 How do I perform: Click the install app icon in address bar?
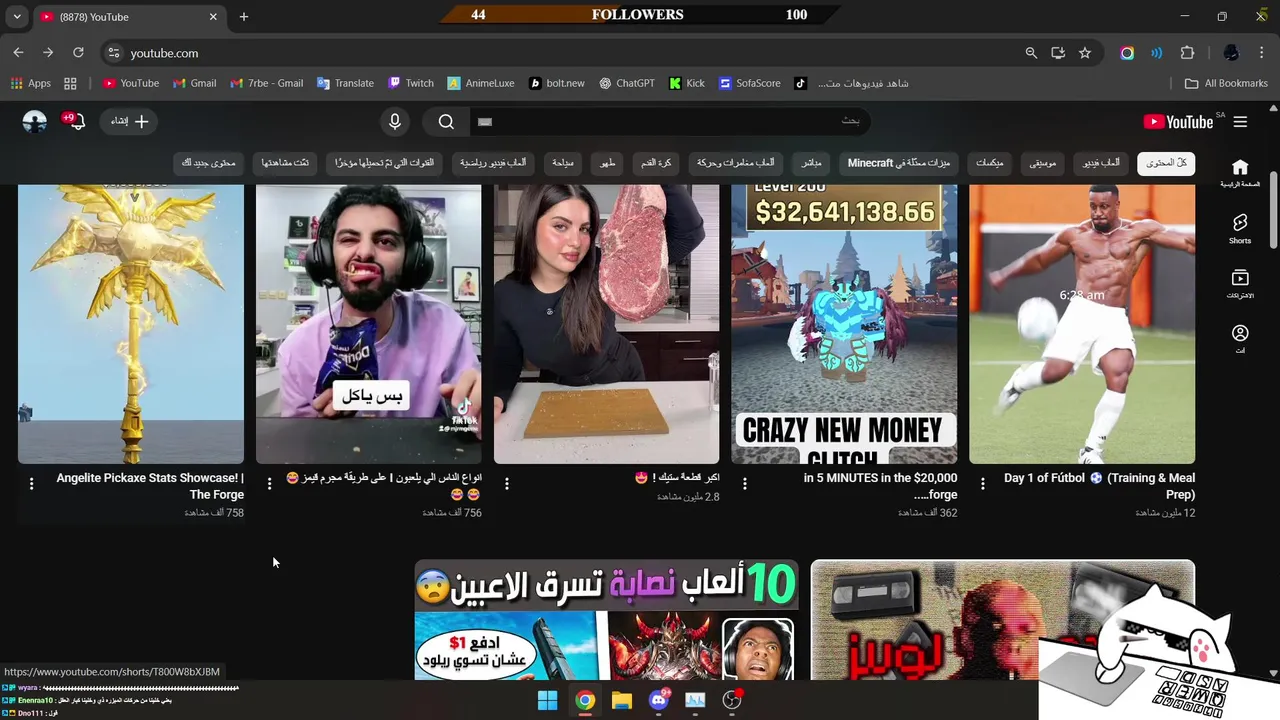tap(1058, 53)
